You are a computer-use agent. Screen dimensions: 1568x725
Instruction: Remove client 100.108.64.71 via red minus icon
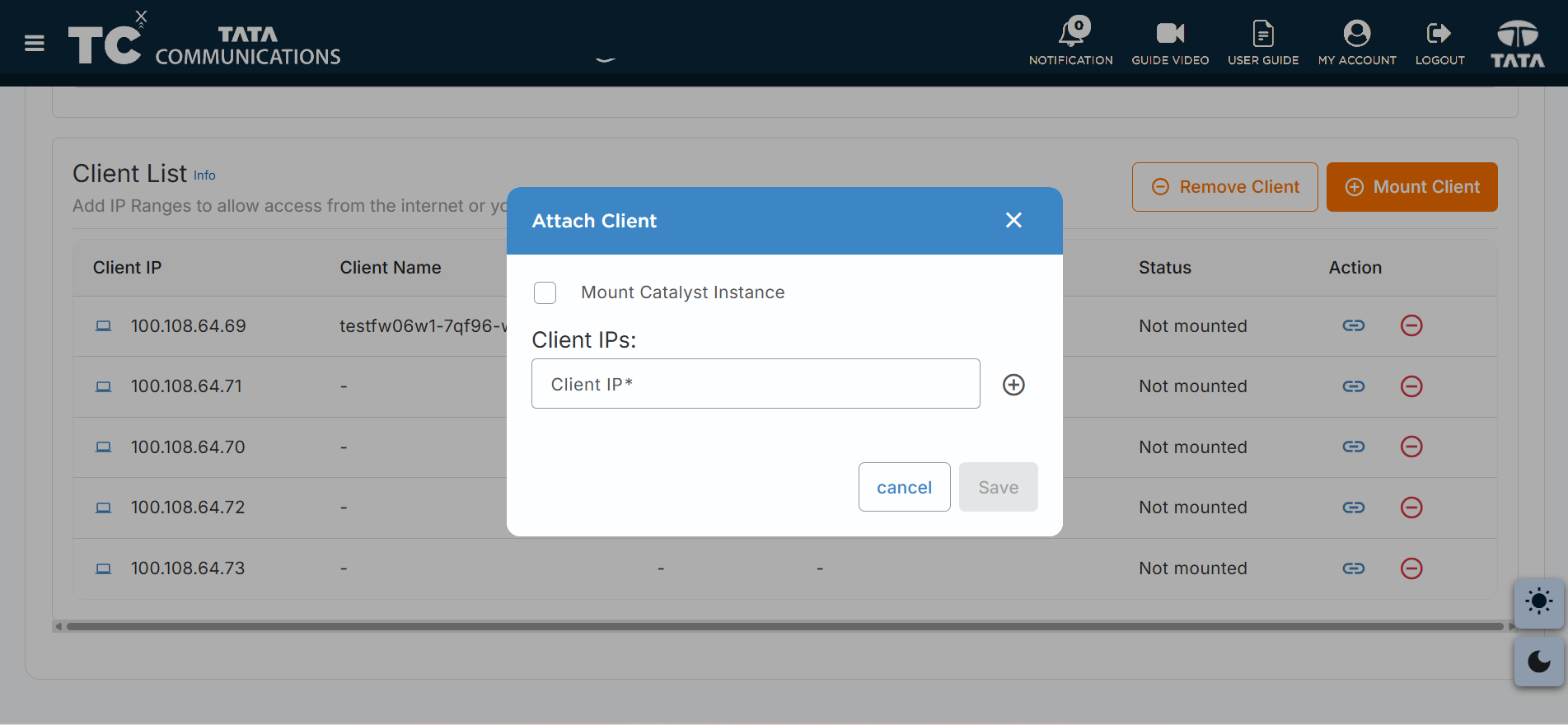pyautogui.click(x=1411, y=386)
